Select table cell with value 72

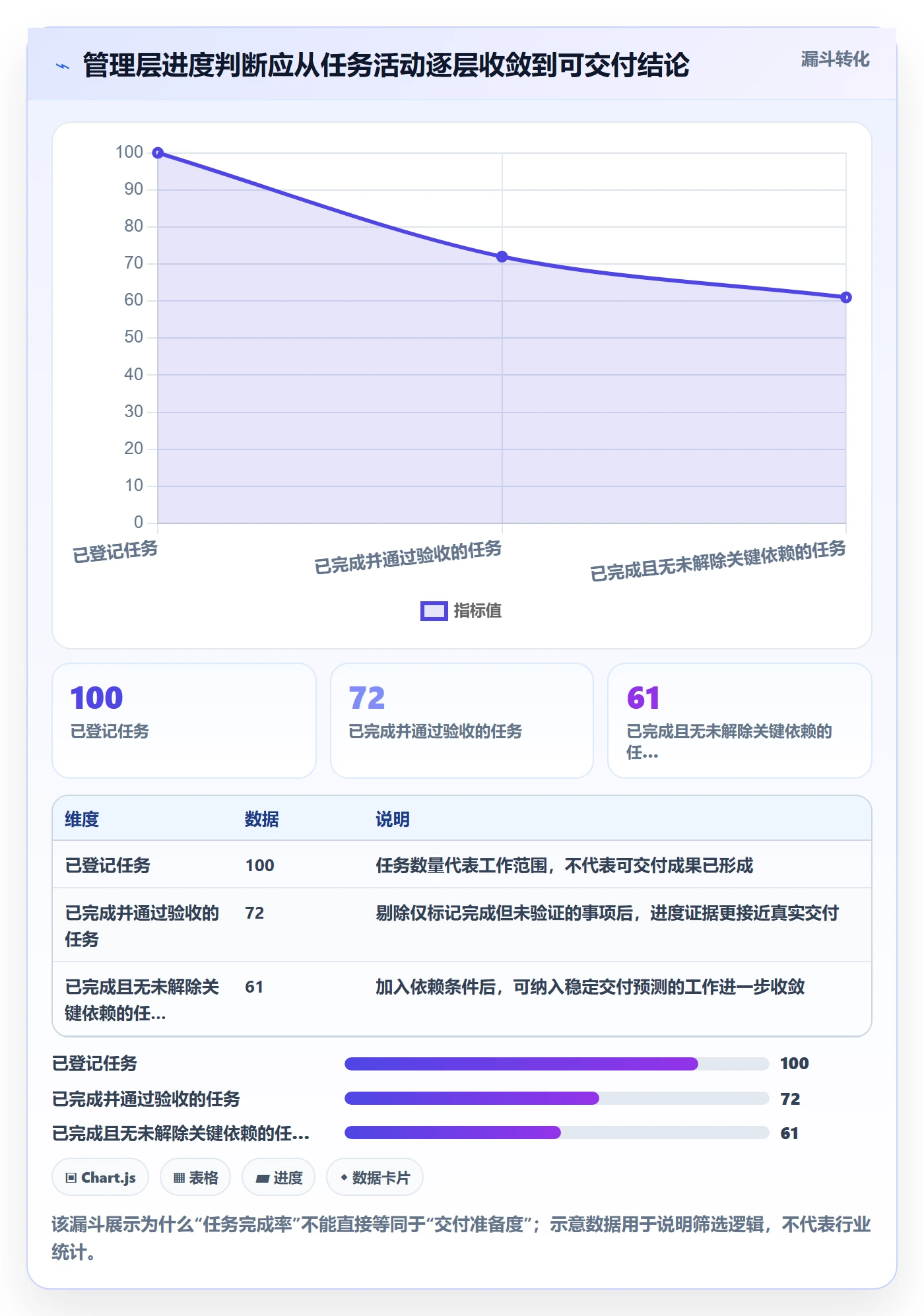pos(255,913)
